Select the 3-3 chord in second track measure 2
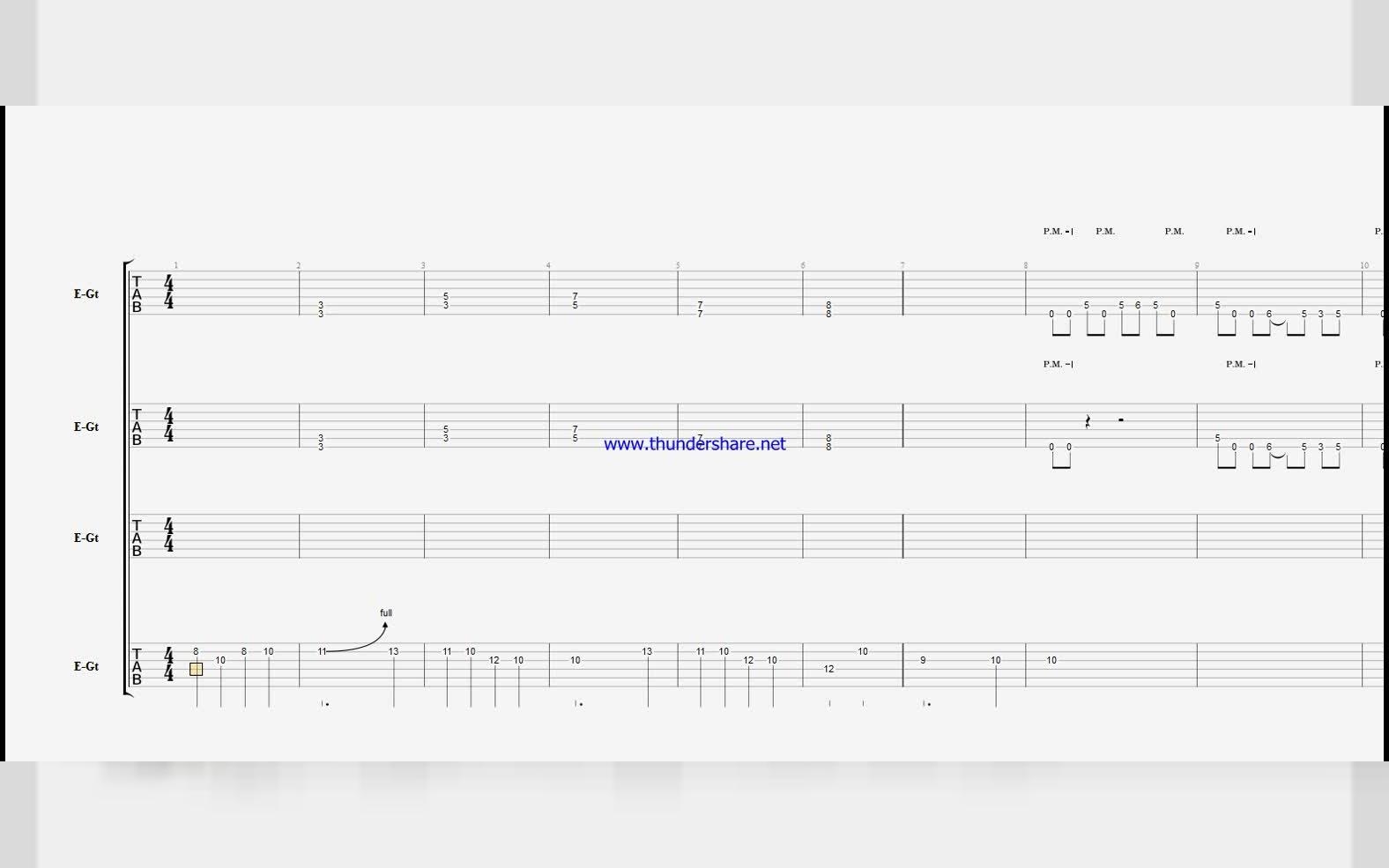 click(321, 442)
